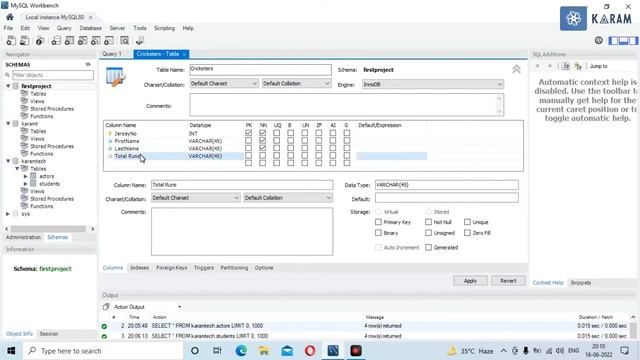Open the MySQL Workbench home tab
The image size is (640, 360).
[x=10, y=17]
